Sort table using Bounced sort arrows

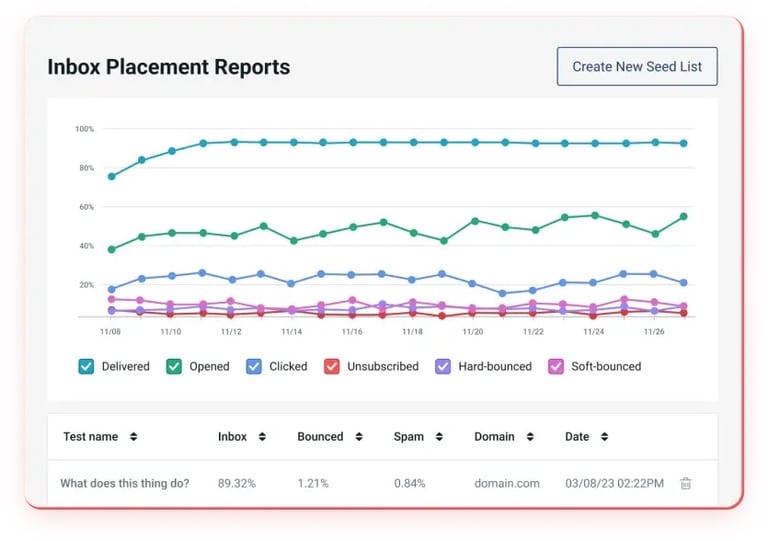click(359, 437)
